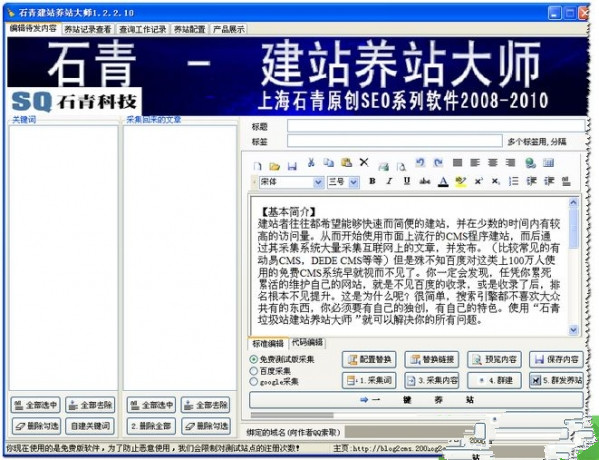Click the editor scrollbar up arrow
The width and height of the screenshot is (599, 460).
pos(573,202)
